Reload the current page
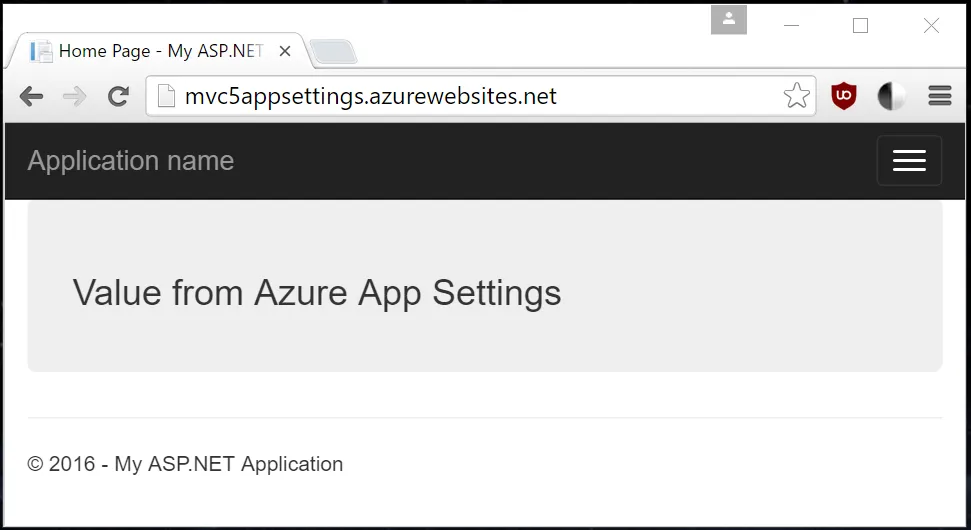The height and width of the screenshot is (530, 971). pyautogui.click(x=118, y=96)
